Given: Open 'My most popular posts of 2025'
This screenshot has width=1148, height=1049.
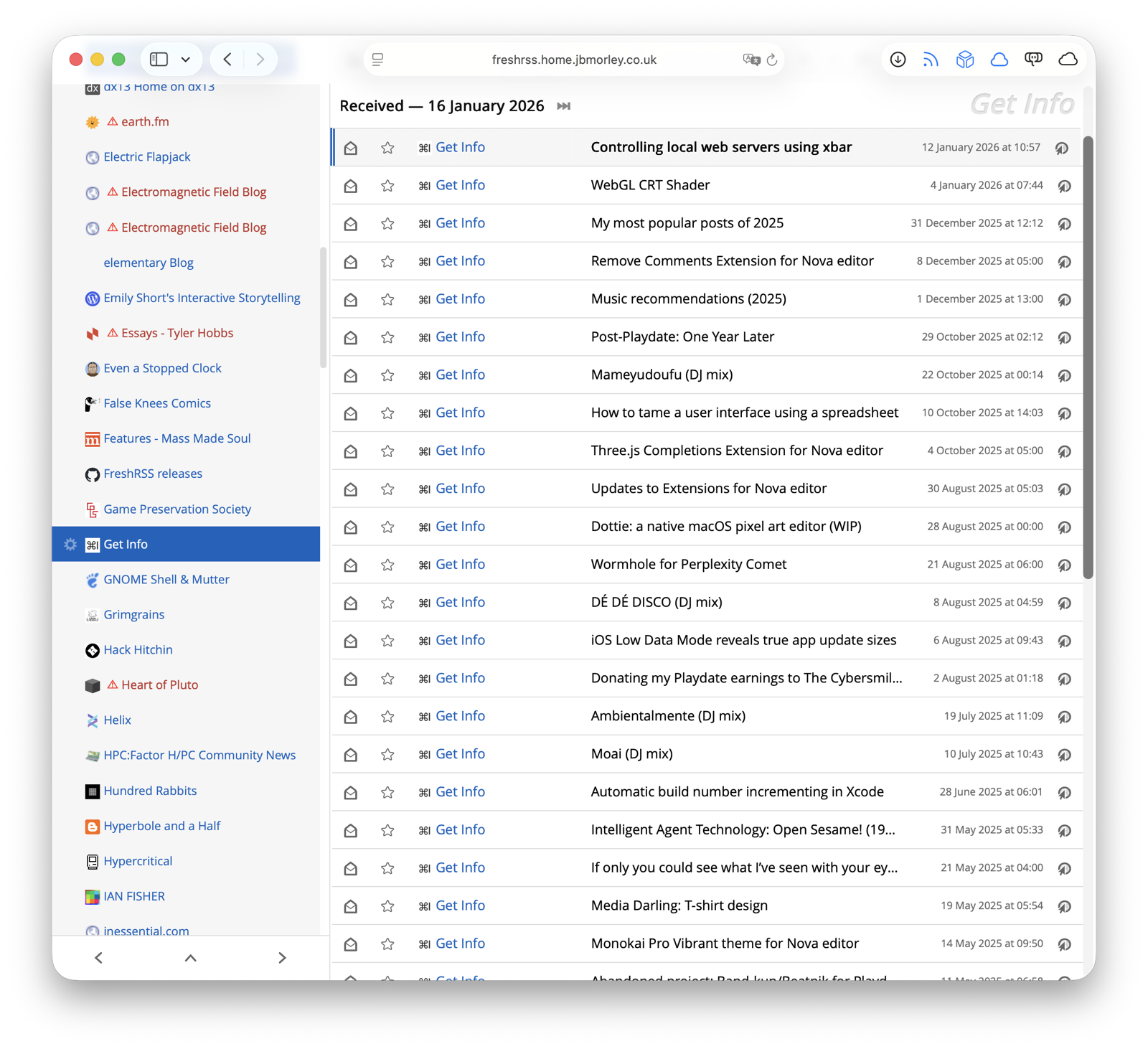Looking at the screenshot, I should 687,223.
